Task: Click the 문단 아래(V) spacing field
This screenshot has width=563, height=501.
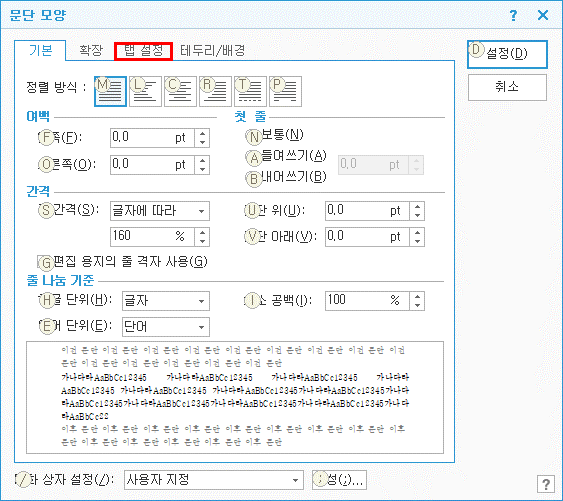Action: (x=367, y=237)
